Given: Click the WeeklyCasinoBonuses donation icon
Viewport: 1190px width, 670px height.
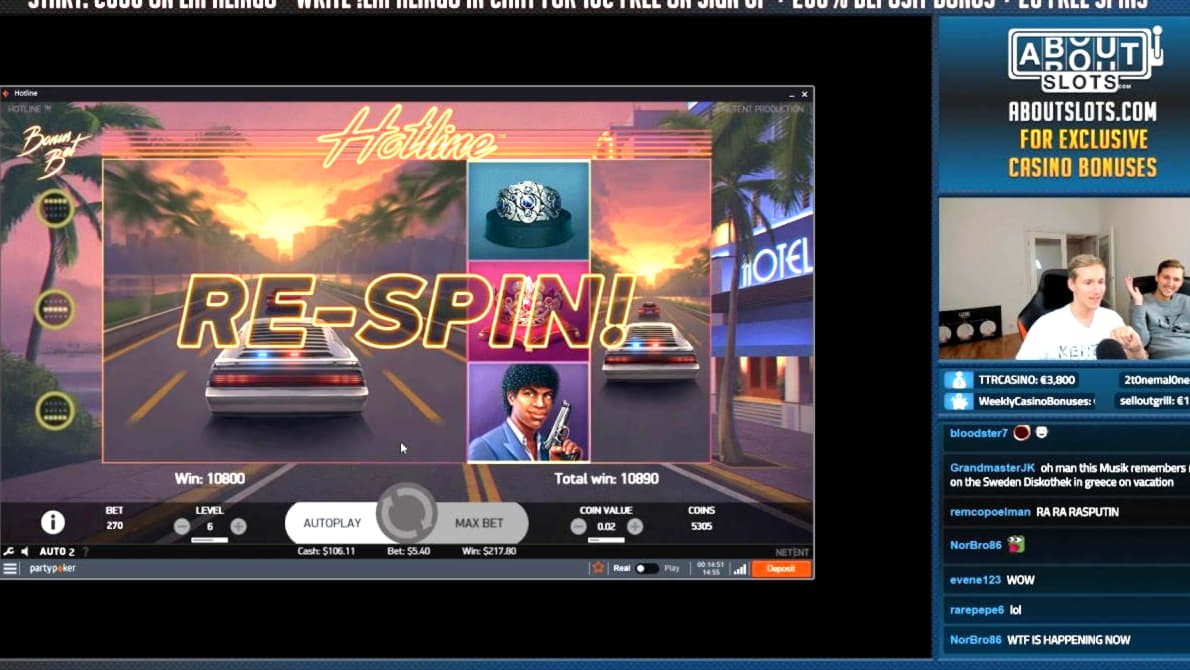Looking at the screenshot, I should (x=958, y=401).
